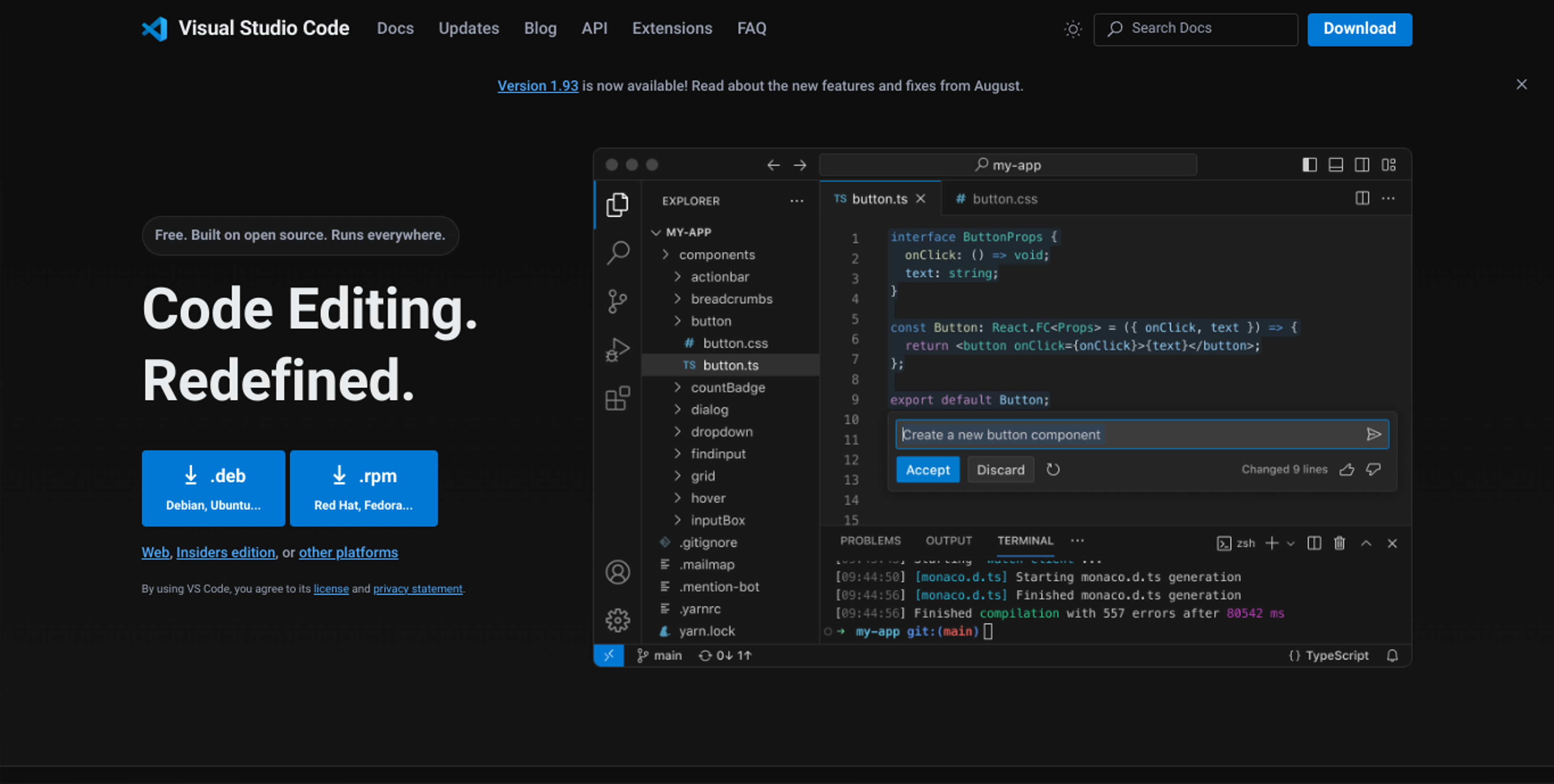Click the remote window icon in status bar
1554x784 pixels.
609,655
